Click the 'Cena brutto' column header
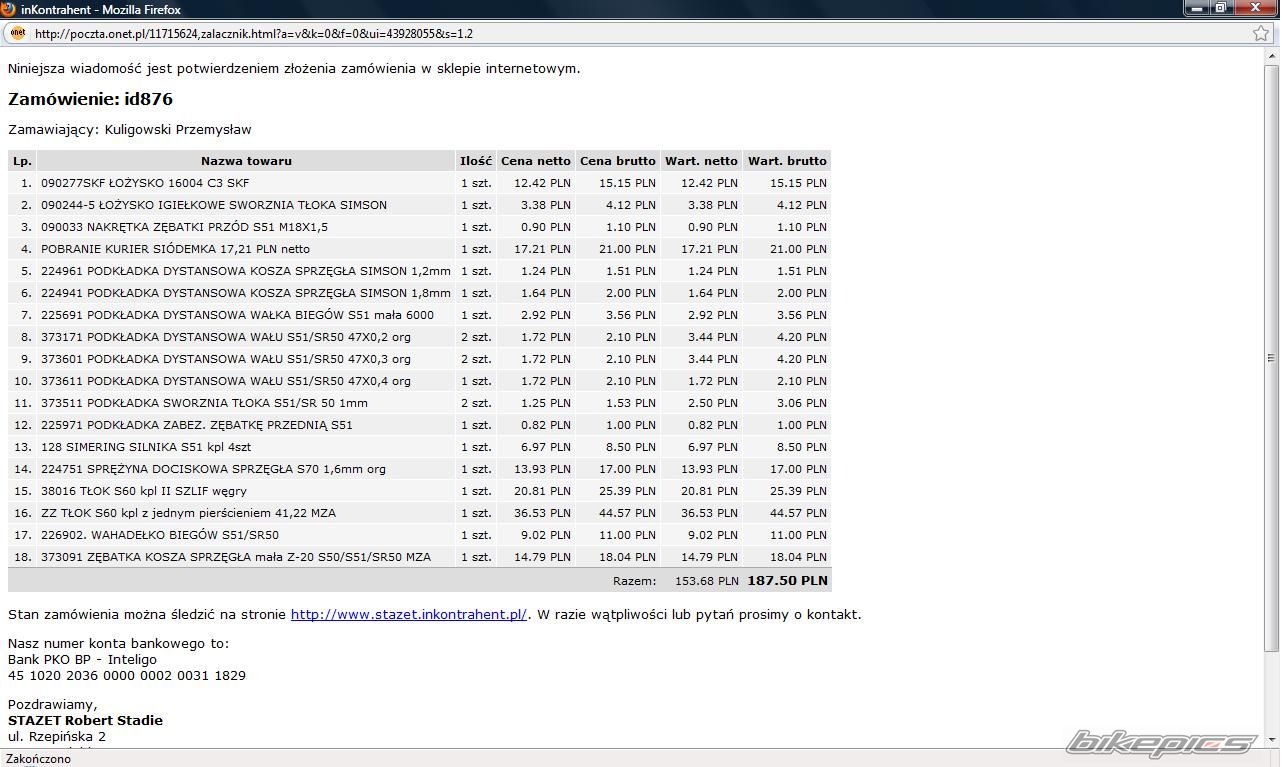Viewport: 1282px width, 767px height. click(x=617, y=161)
